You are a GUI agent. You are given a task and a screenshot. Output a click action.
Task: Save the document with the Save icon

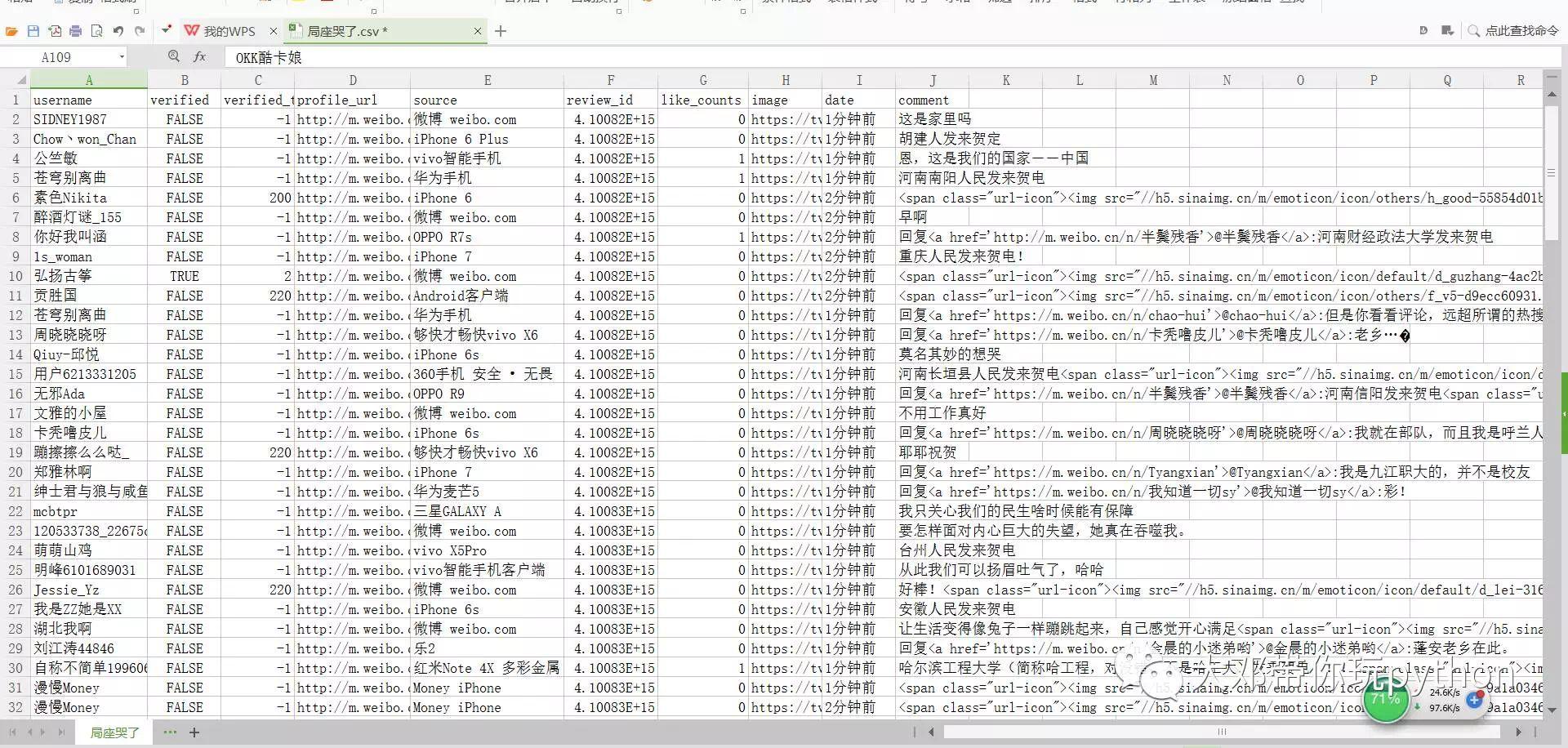pos(33,30)
